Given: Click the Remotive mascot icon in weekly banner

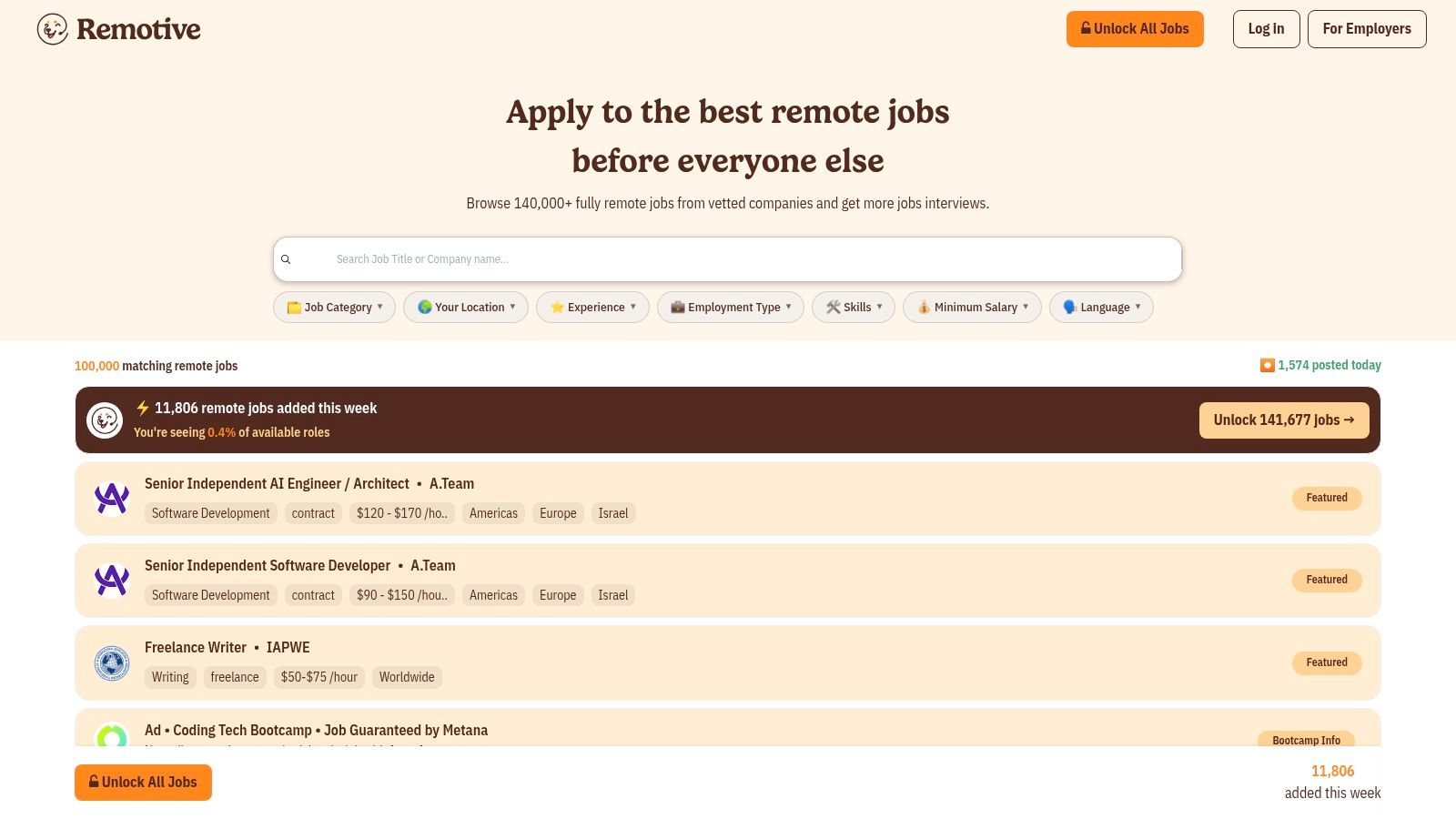Looking at the screenshot, I should click(x=105, y=420).
